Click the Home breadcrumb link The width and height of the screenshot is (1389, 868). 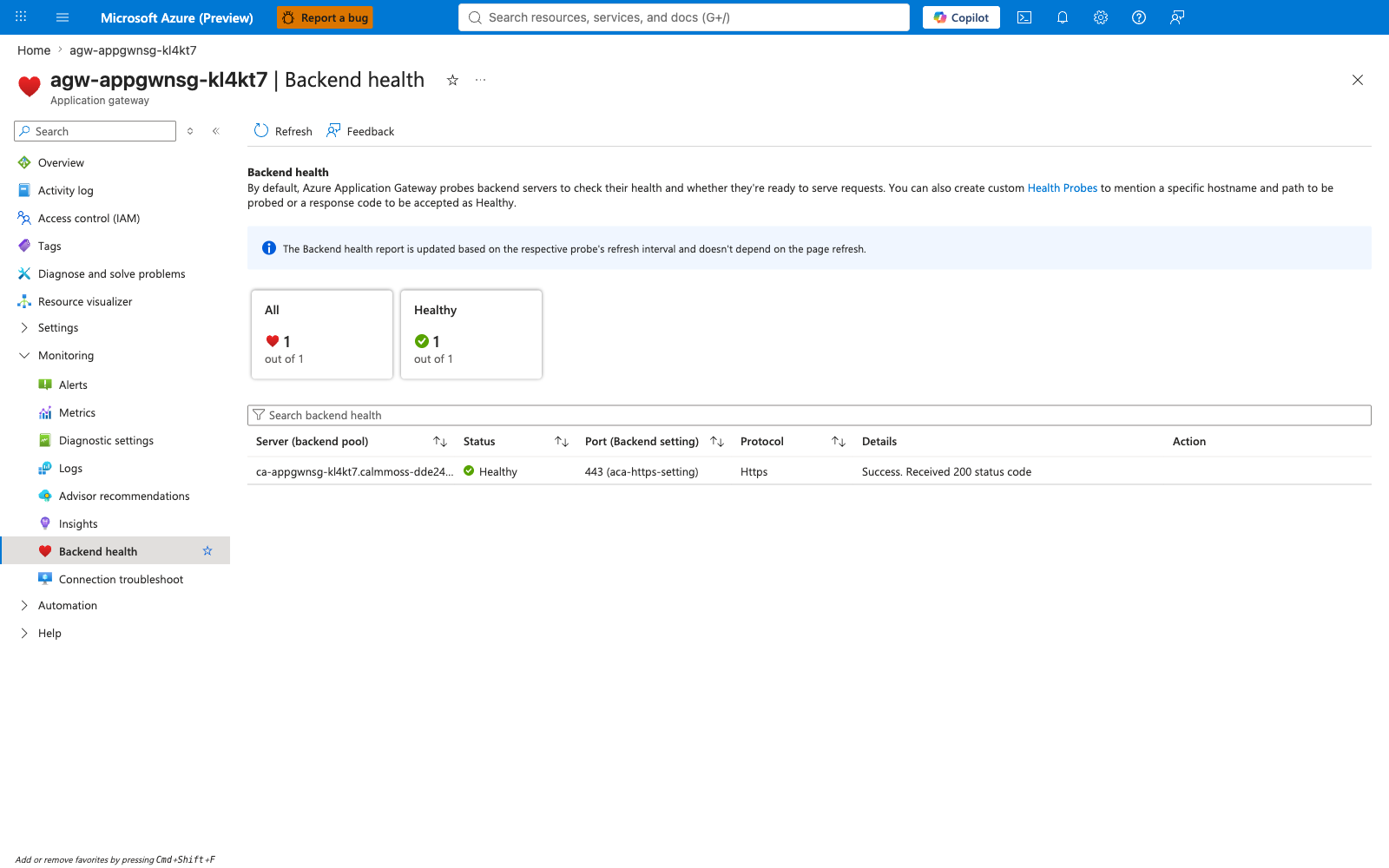tap(34, 50)
